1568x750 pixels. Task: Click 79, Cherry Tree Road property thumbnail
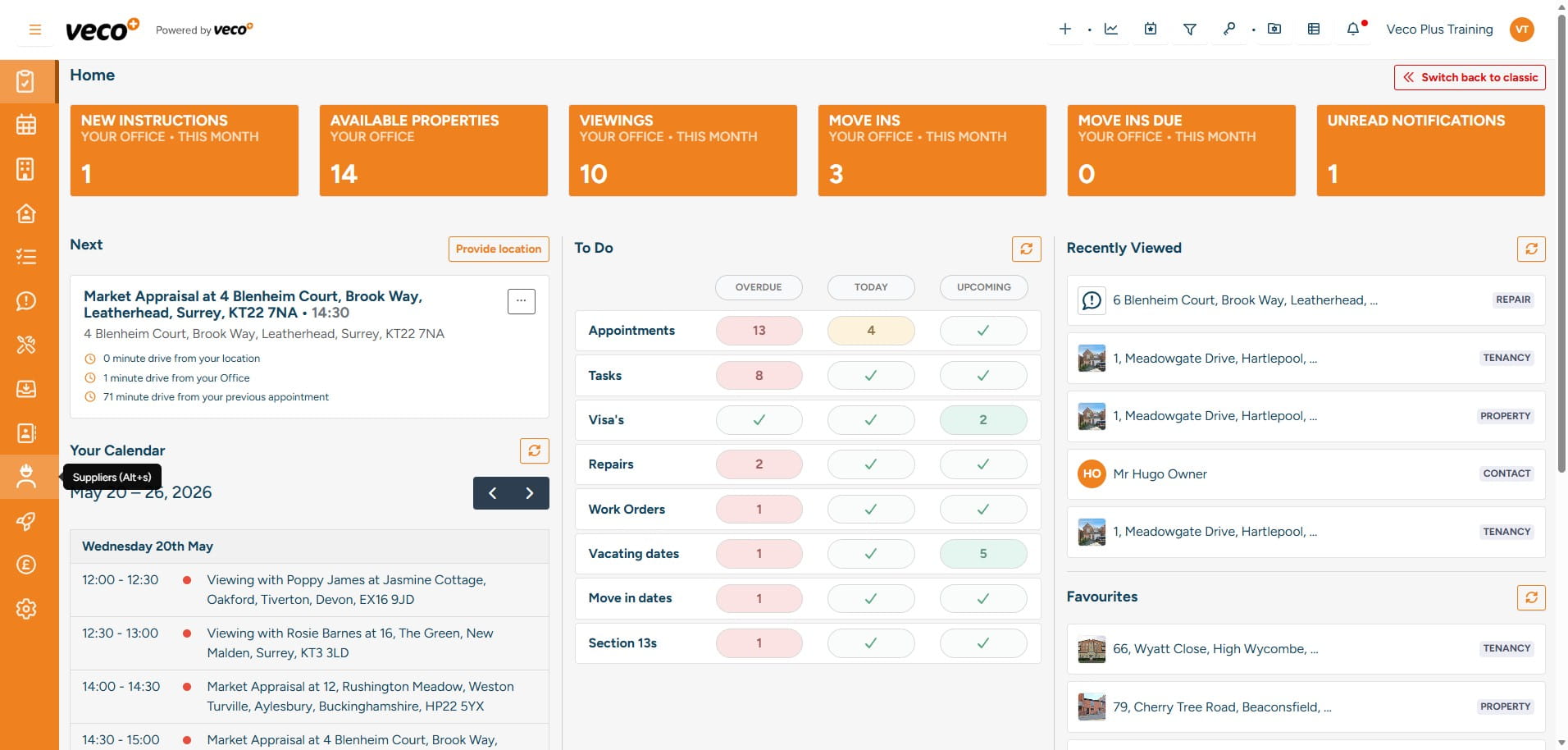(x=1092, y=707)
